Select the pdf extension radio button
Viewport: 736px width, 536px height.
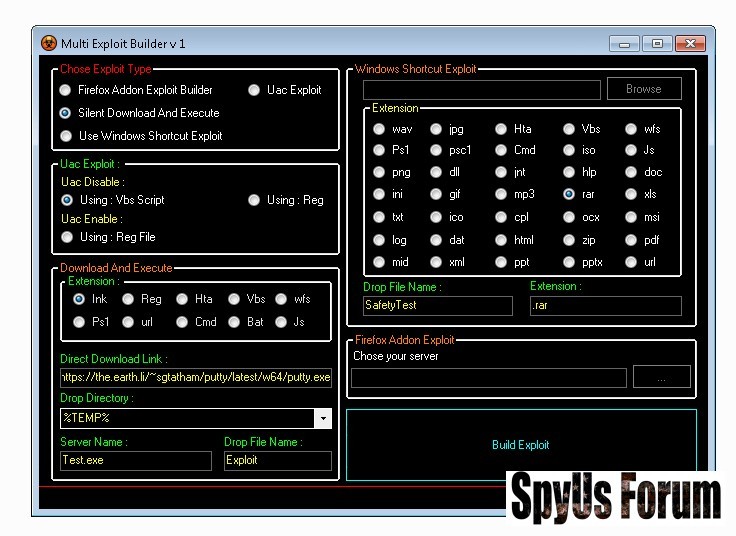(632, 240)
